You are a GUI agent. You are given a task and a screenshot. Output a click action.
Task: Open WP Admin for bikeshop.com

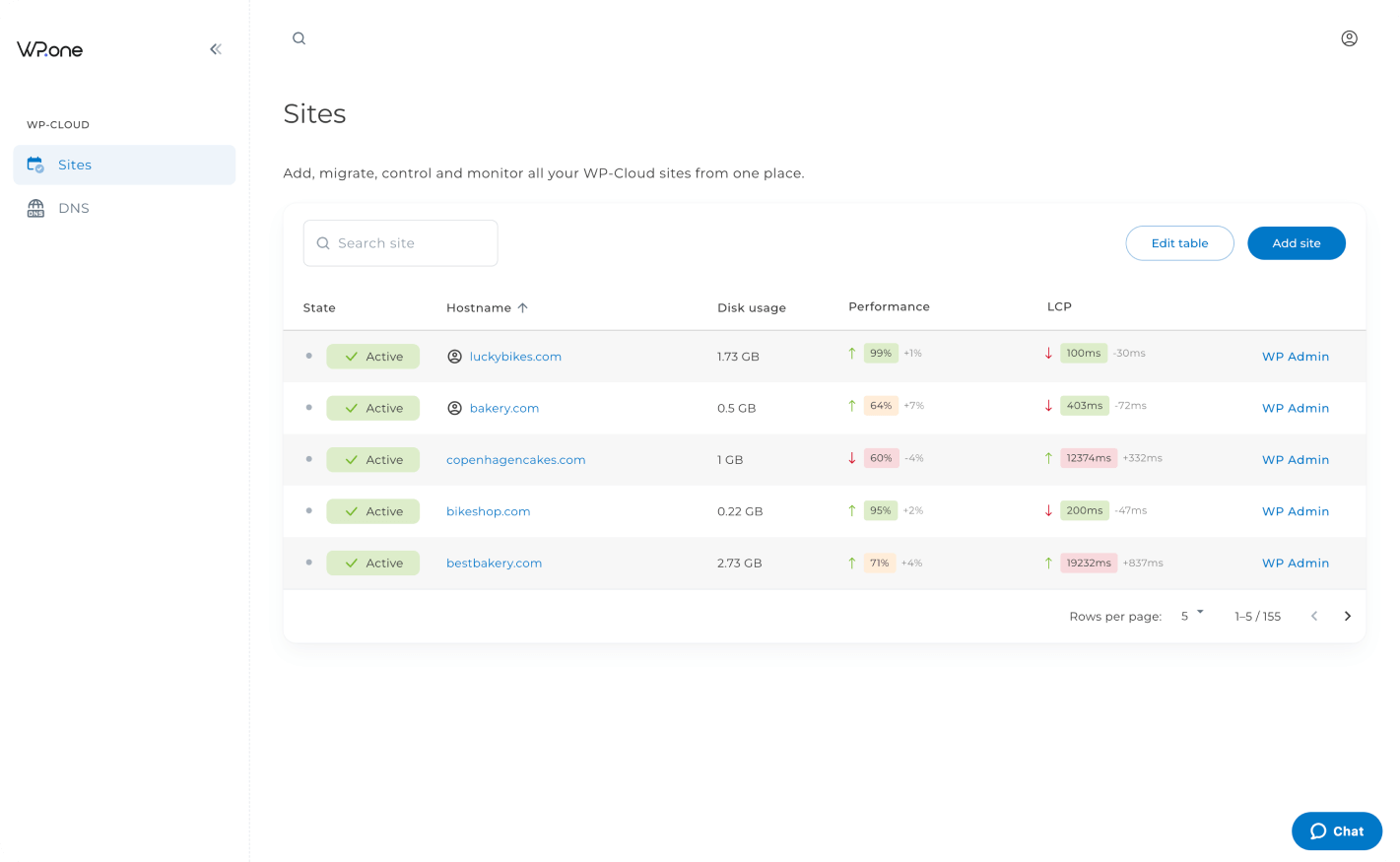click(x=1296, y=511)
